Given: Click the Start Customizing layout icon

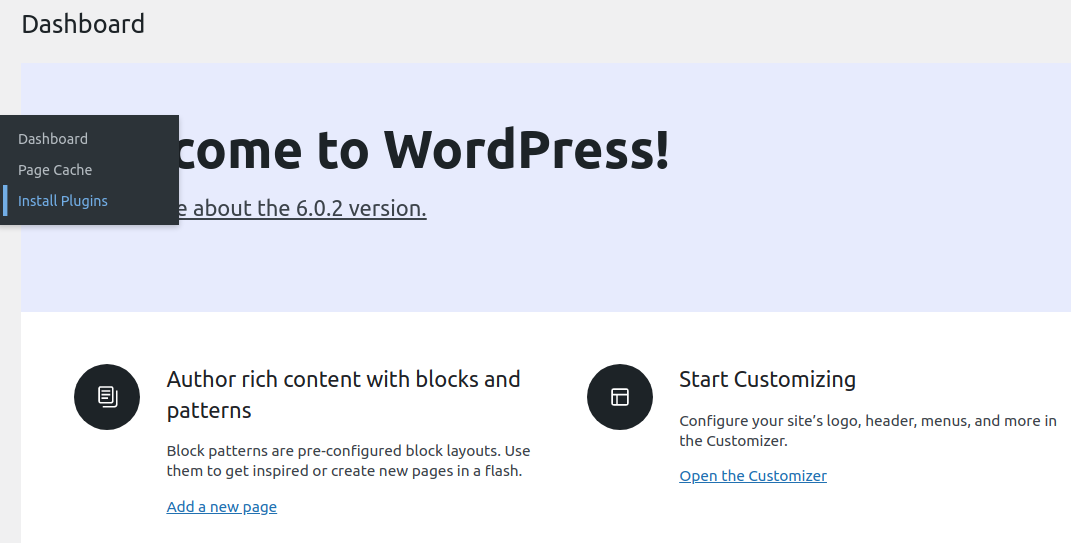Looking at the screenshot, I should [x=620, y=397].
